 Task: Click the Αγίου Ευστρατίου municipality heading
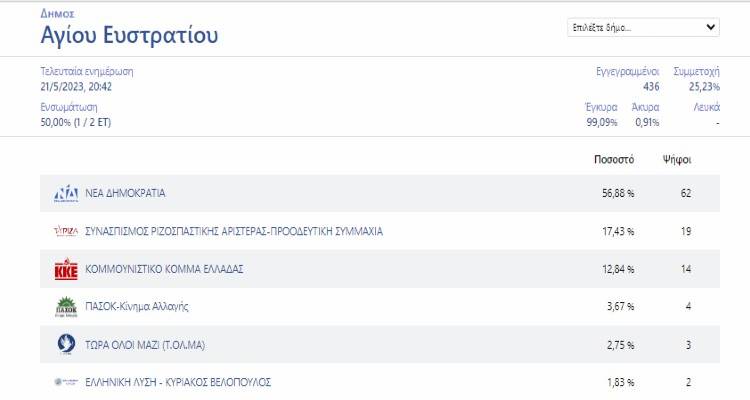tap(129, 37)
